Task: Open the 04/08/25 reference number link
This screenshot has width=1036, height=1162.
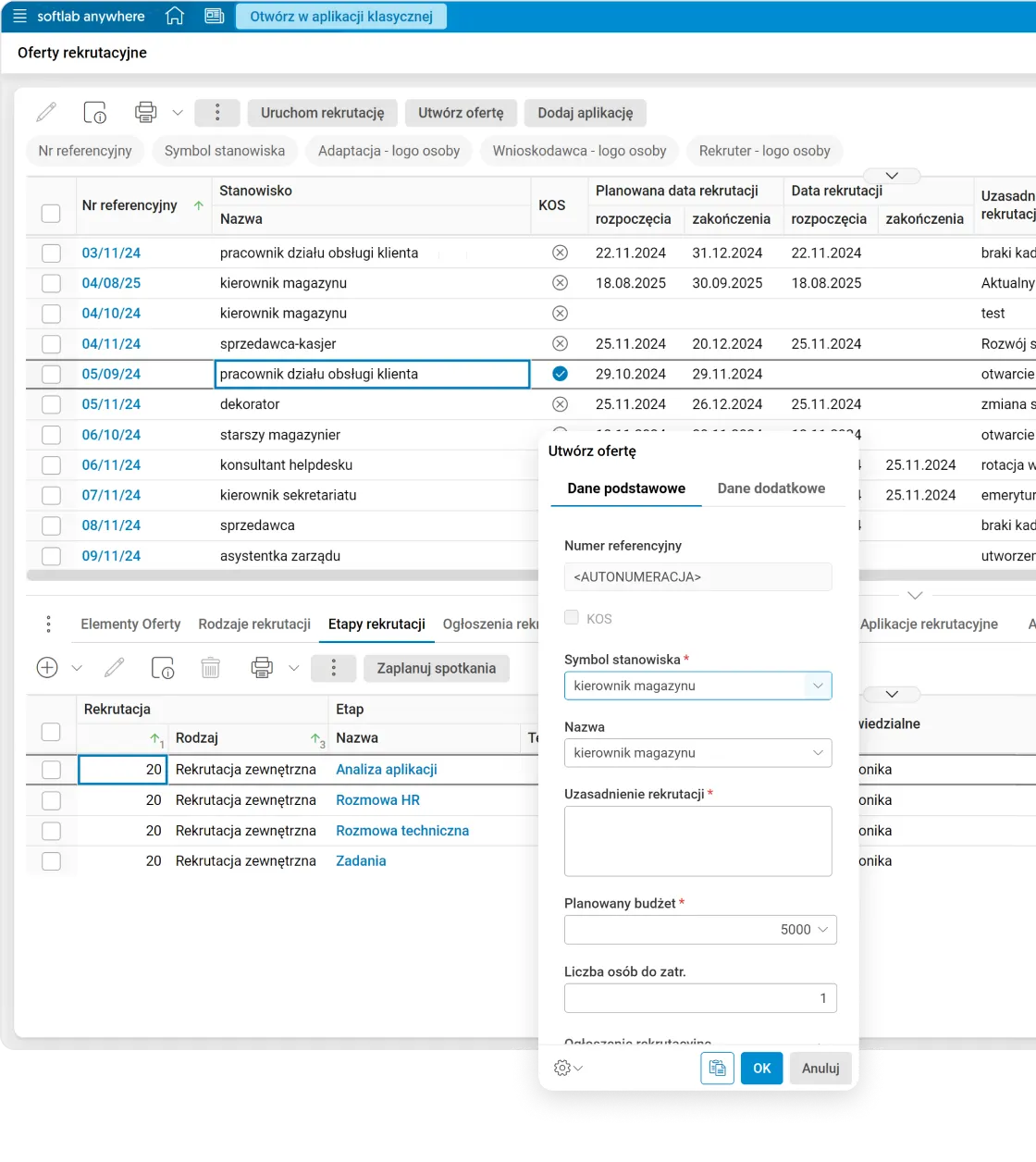Action: coord(111,283)
